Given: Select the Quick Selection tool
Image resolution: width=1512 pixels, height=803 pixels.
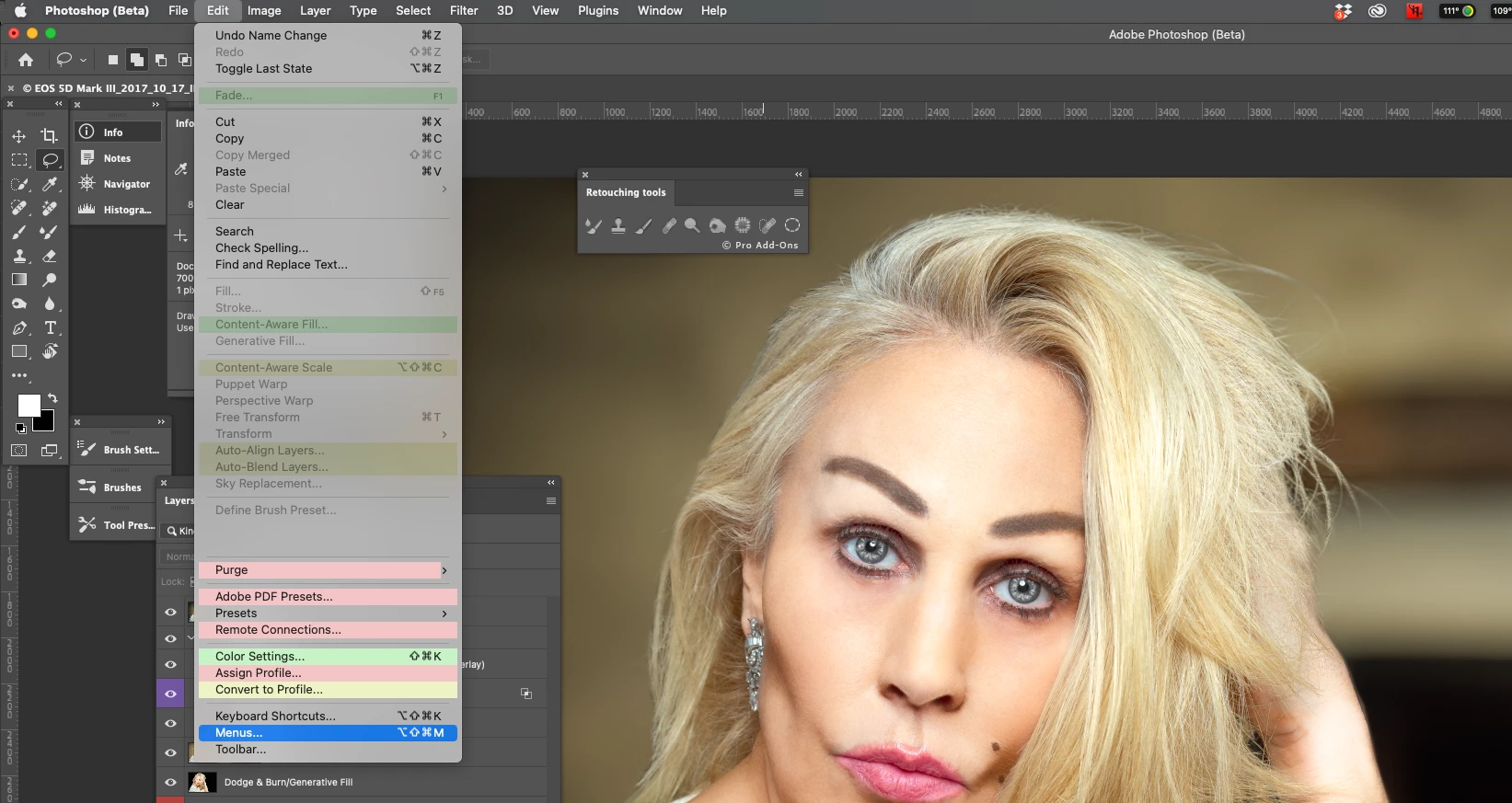Looking at the screenshot, I should (x=19, y=184).
